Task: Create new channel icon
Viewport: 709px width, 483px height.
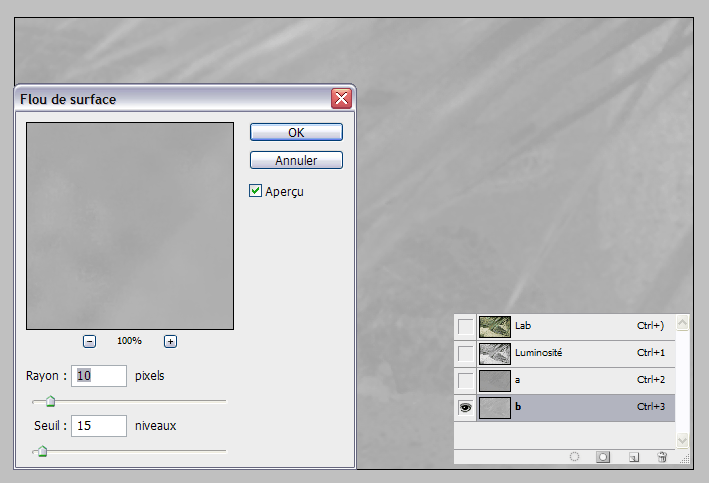Action: pyautogui.click(x=633, y=457)
